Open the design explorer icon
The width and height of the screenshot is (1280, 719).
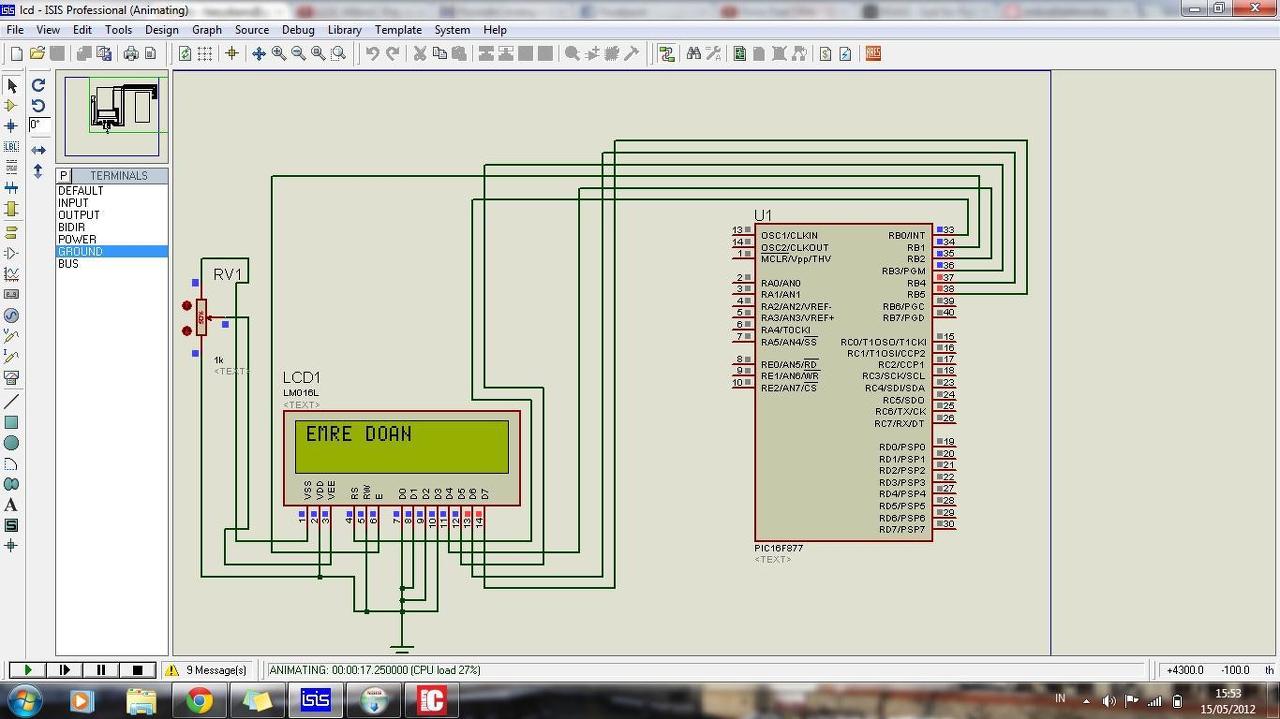(740, 54)
